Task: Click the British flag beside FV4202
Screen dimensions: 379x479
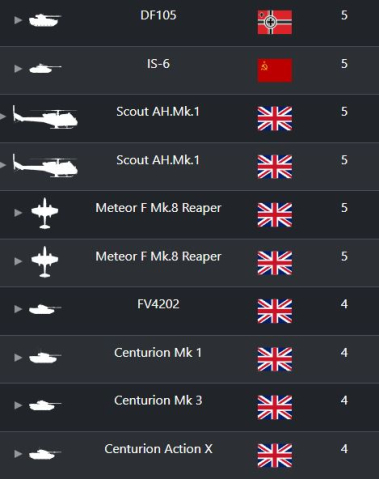Action: 275,311
